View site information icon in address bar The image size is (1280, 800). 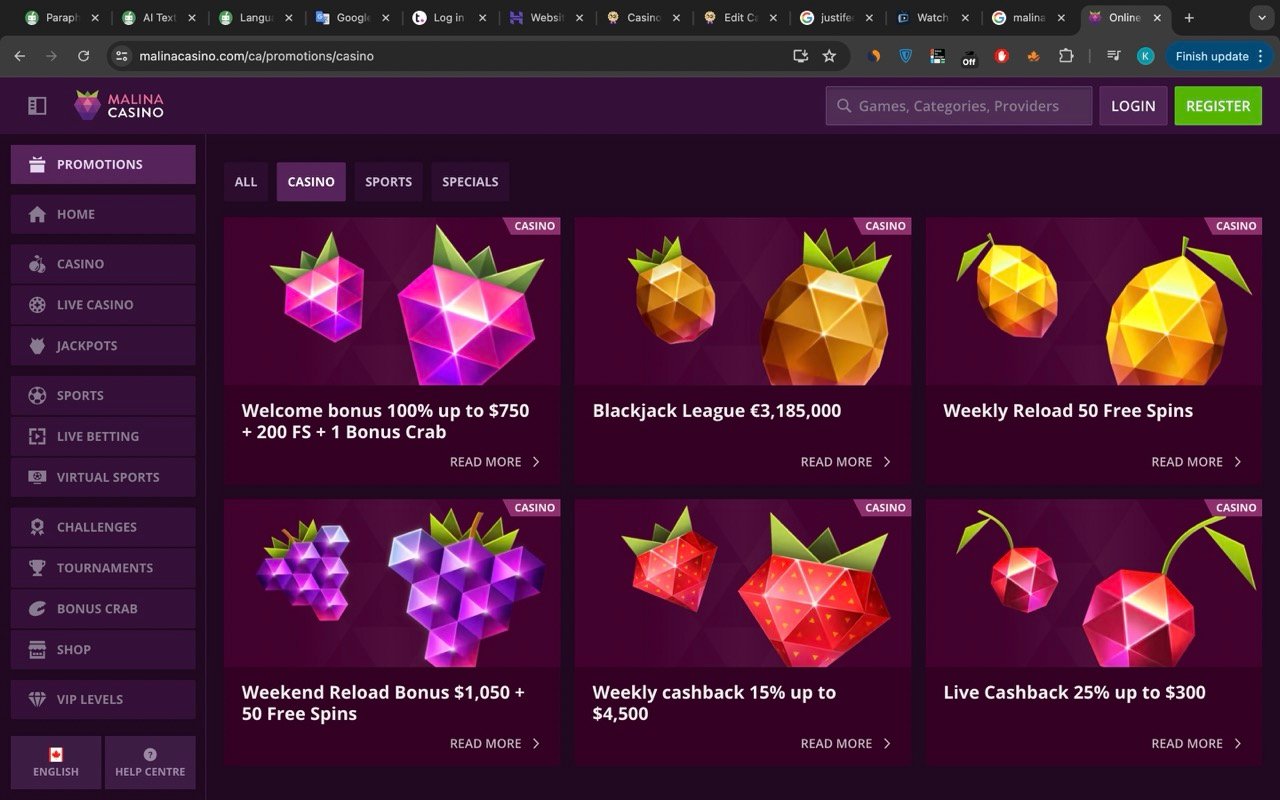[121, 56]
